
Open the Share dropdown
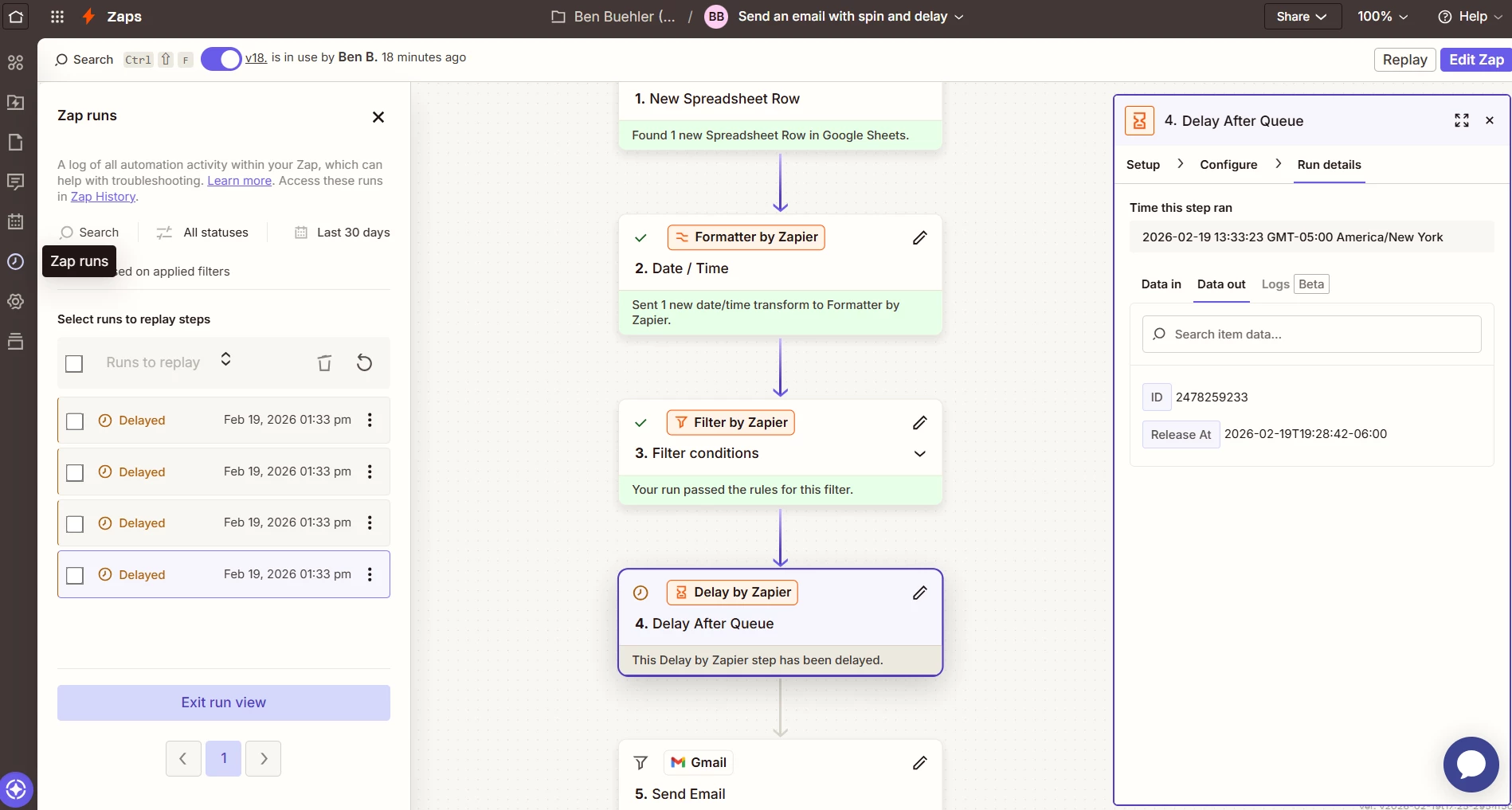tap(1302, 17)
